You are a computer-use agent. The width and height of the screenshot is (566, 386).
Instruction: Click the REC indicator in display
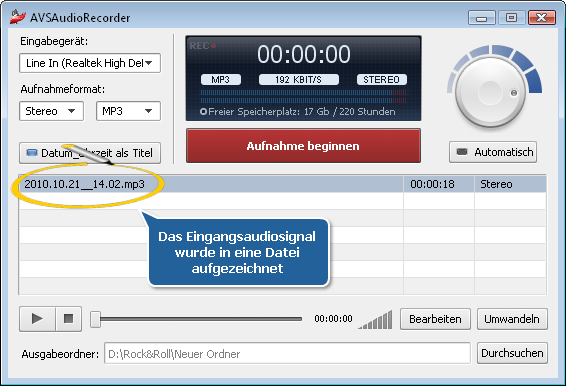(x=203, y=46)
